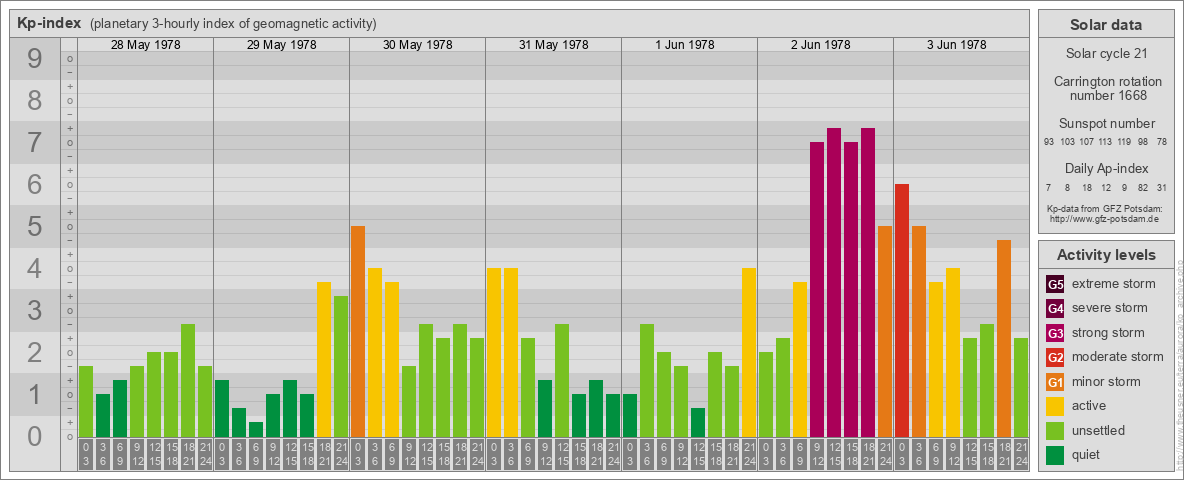Select the 2 Jun 1978 18-21 magenta bar
This screenshot has height=480, width=1184.
pos(868,282)
